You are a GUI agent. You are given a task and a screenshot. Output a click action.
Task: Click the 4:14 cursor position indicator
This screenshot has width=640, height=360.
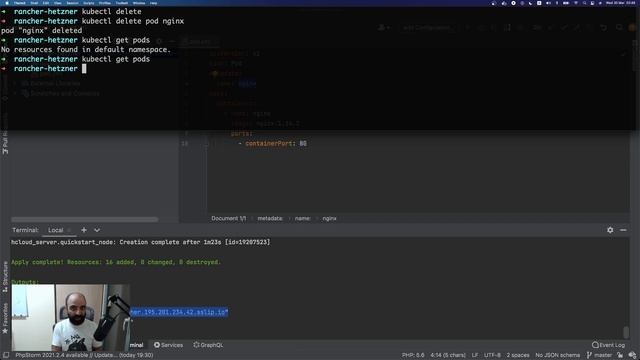[448, 355]
